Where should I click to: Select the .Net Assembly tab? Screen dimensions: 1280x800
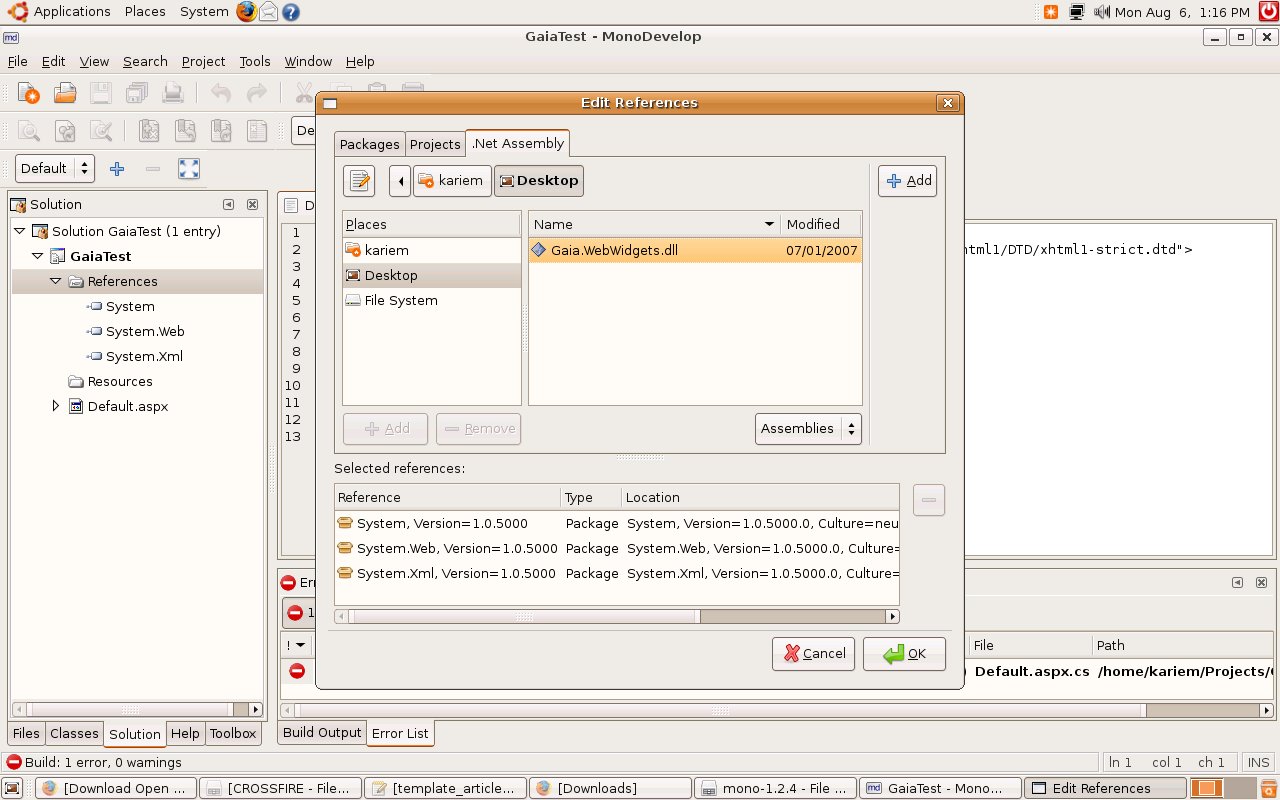[518, 143]
